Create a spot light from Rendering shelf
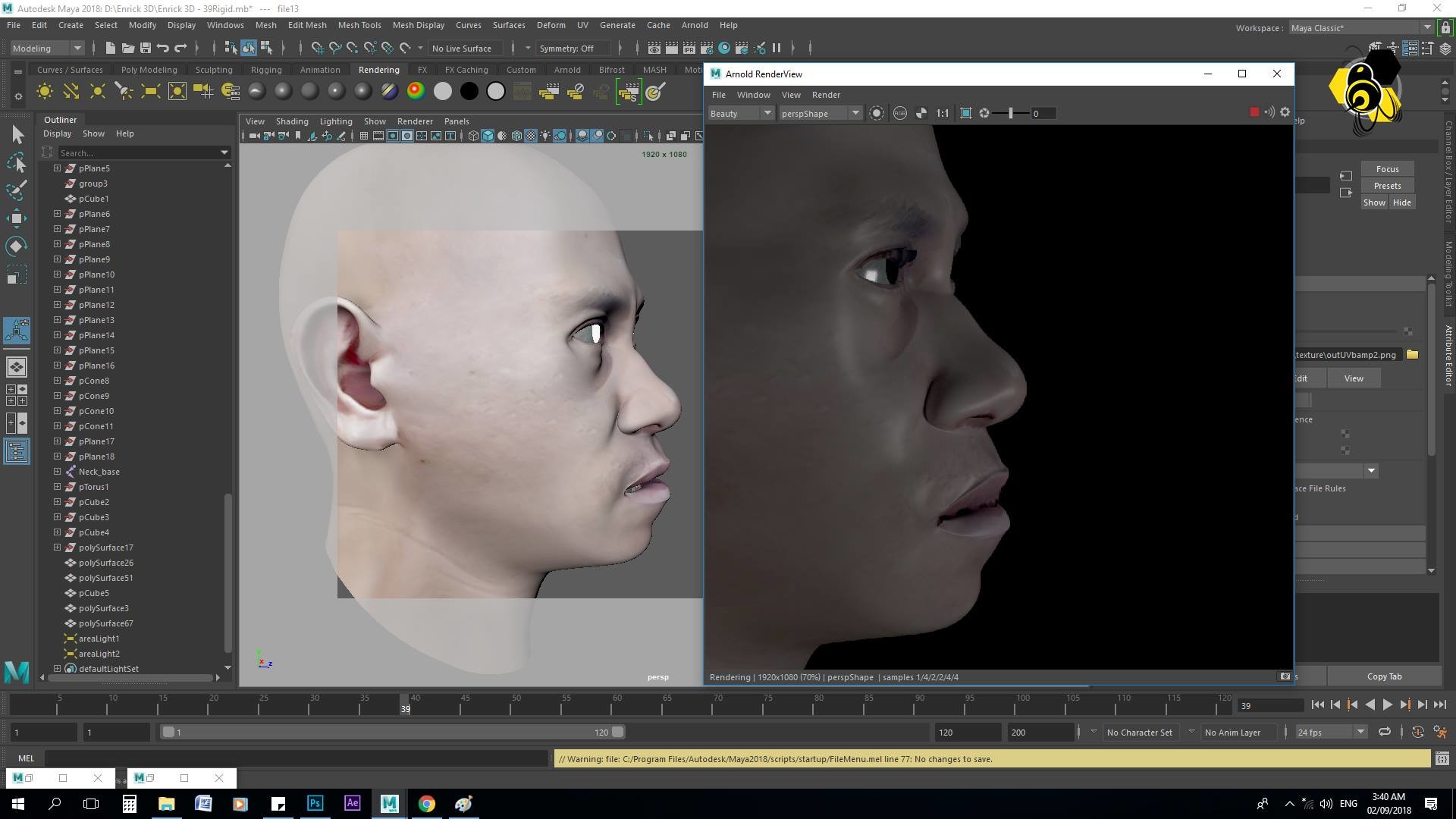The image size is (1456, 819). click(x=124, y=92)
